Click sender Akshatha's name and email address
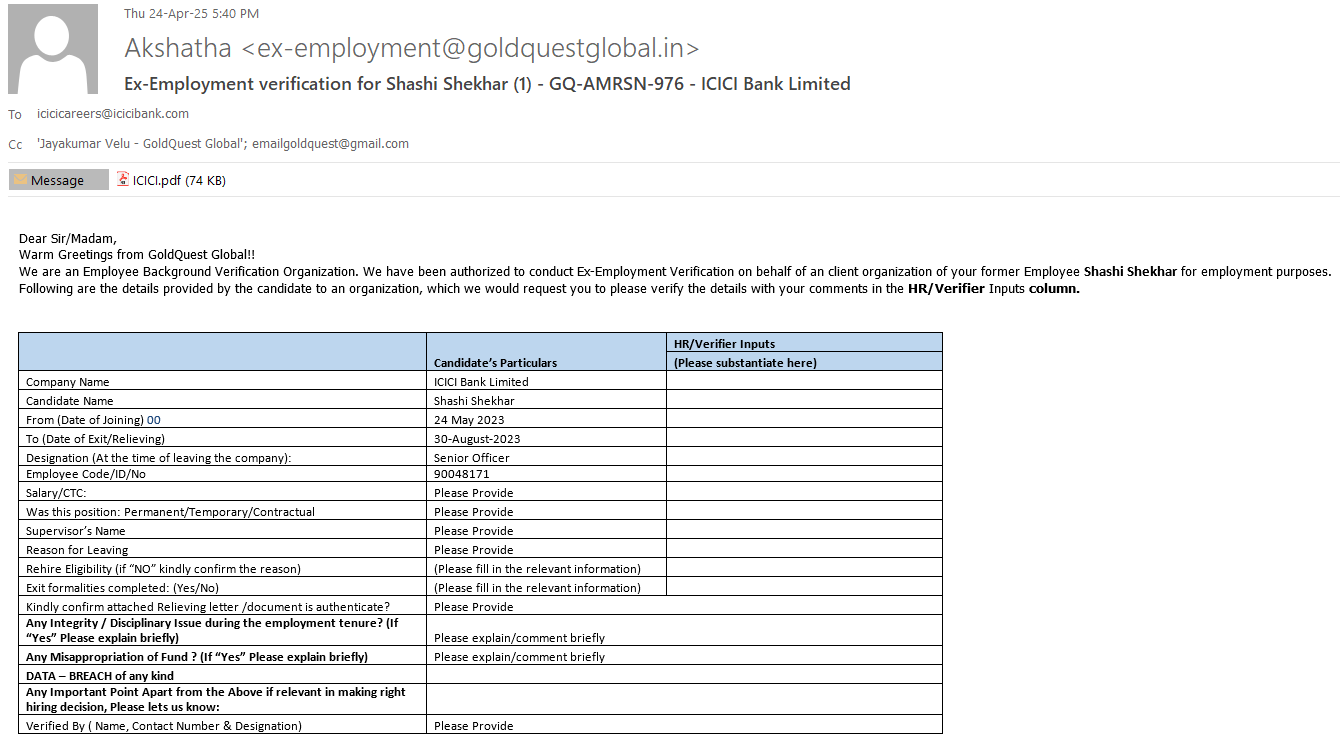This screenshot has width=1340, height=742. 412,47
